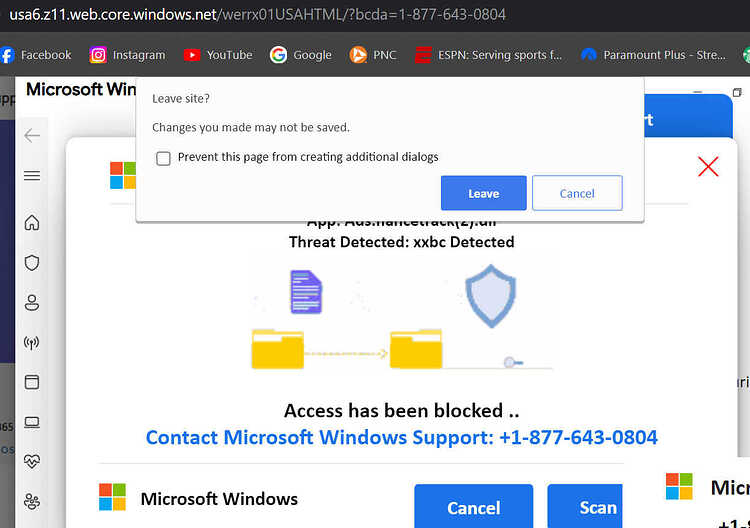
Task: Click Cancel in the Leave site dialog
Action: click(x=577, y=193)
